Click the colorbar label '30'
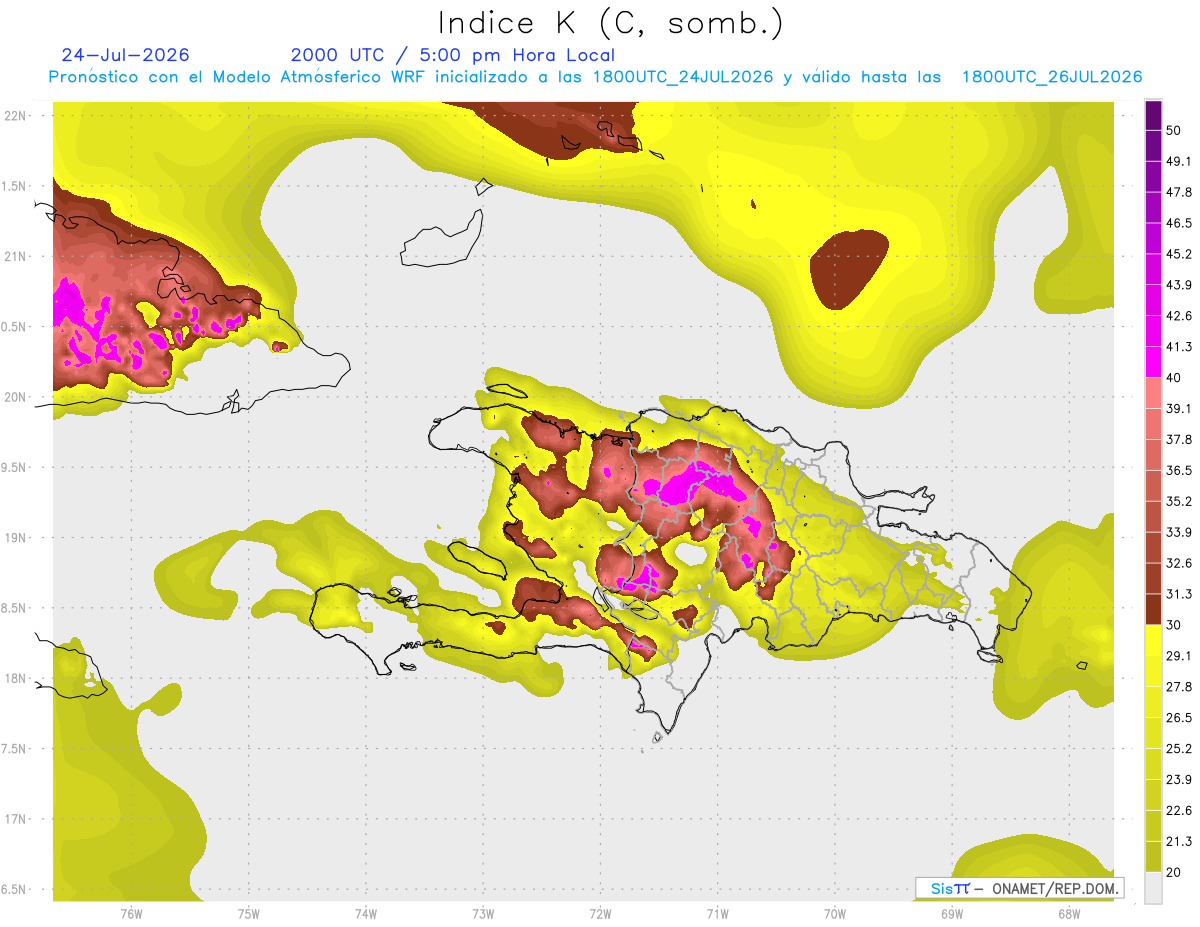Viewport: 1200px width, 927px height. click(x=1173, y=625)
